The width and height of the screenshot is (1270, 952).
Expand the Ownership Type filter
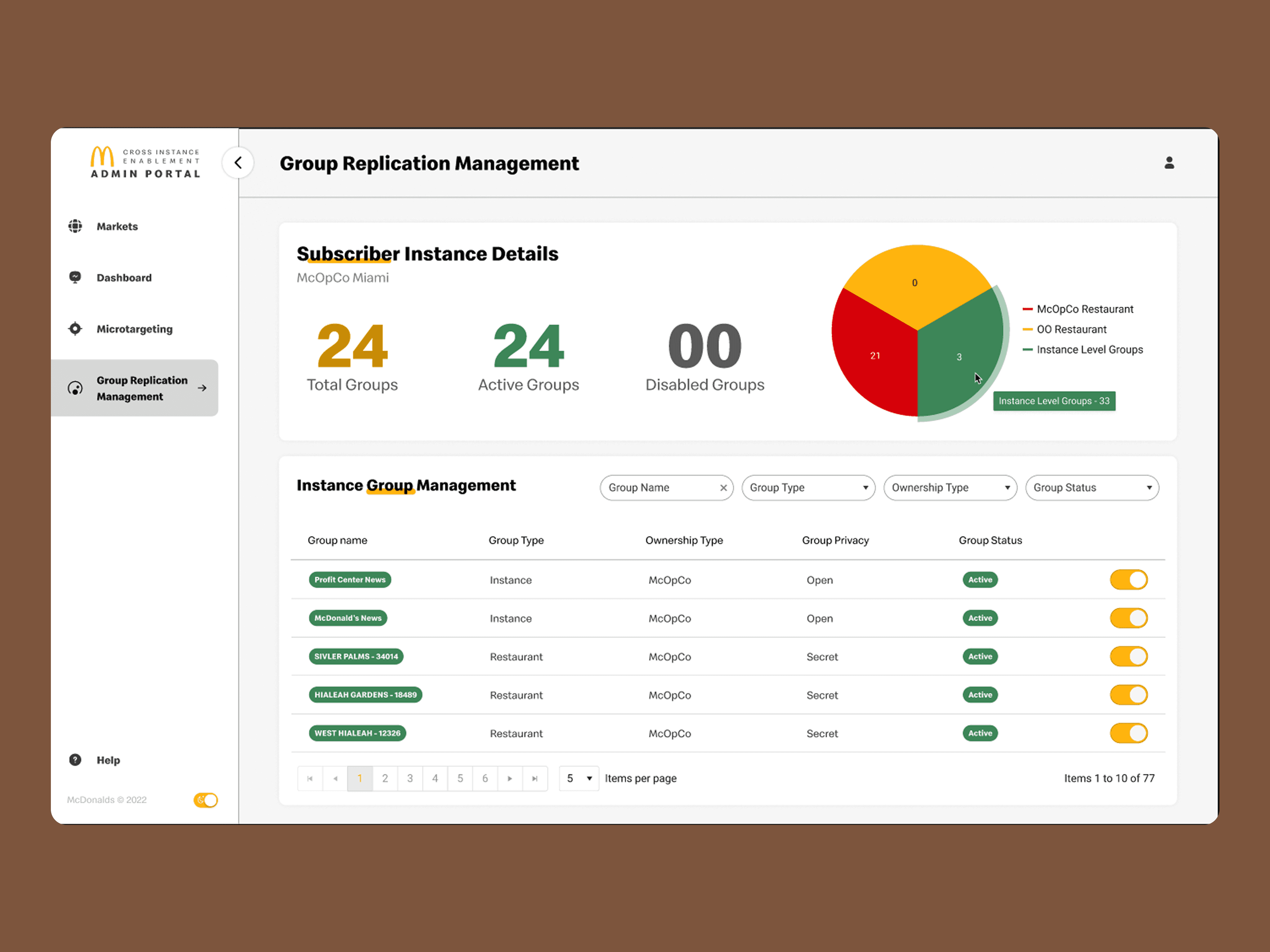(950, 488)
